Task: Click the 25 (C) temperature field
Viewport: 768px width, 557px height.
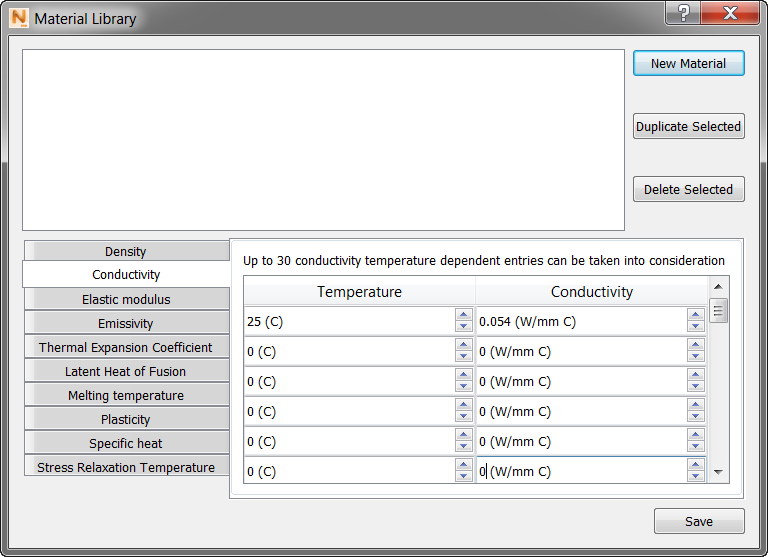Action: click(x=348, y=322)
